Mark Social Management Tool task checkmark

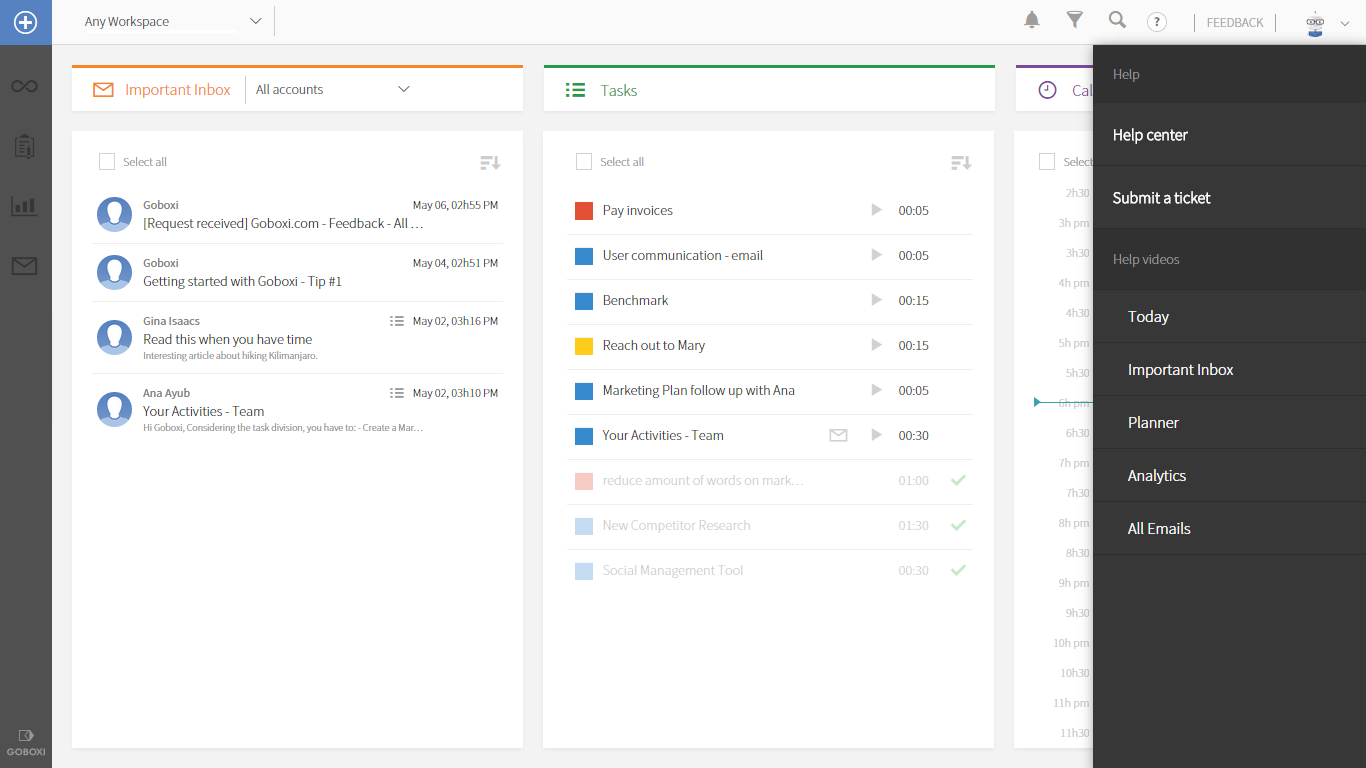(958, 570)
